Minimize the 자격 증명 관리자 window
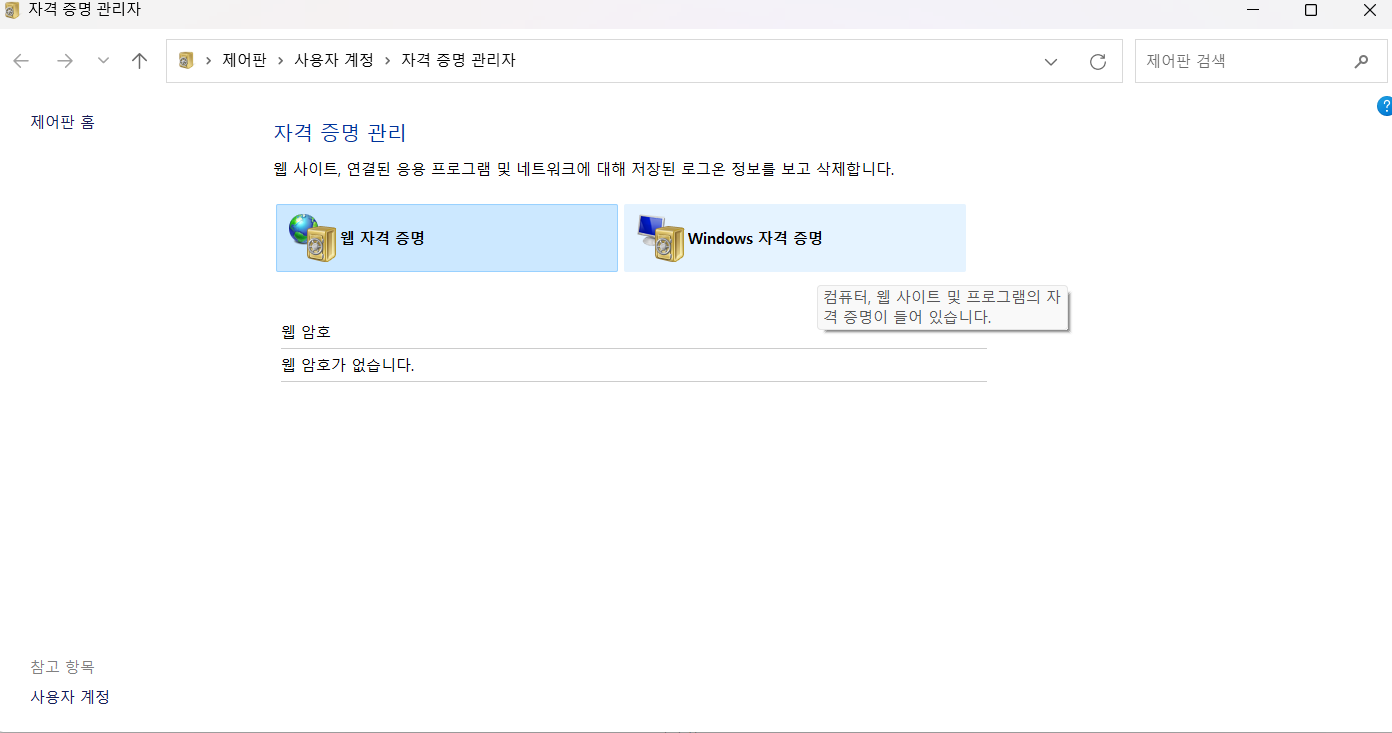1392x733 pixels. 1253,10
